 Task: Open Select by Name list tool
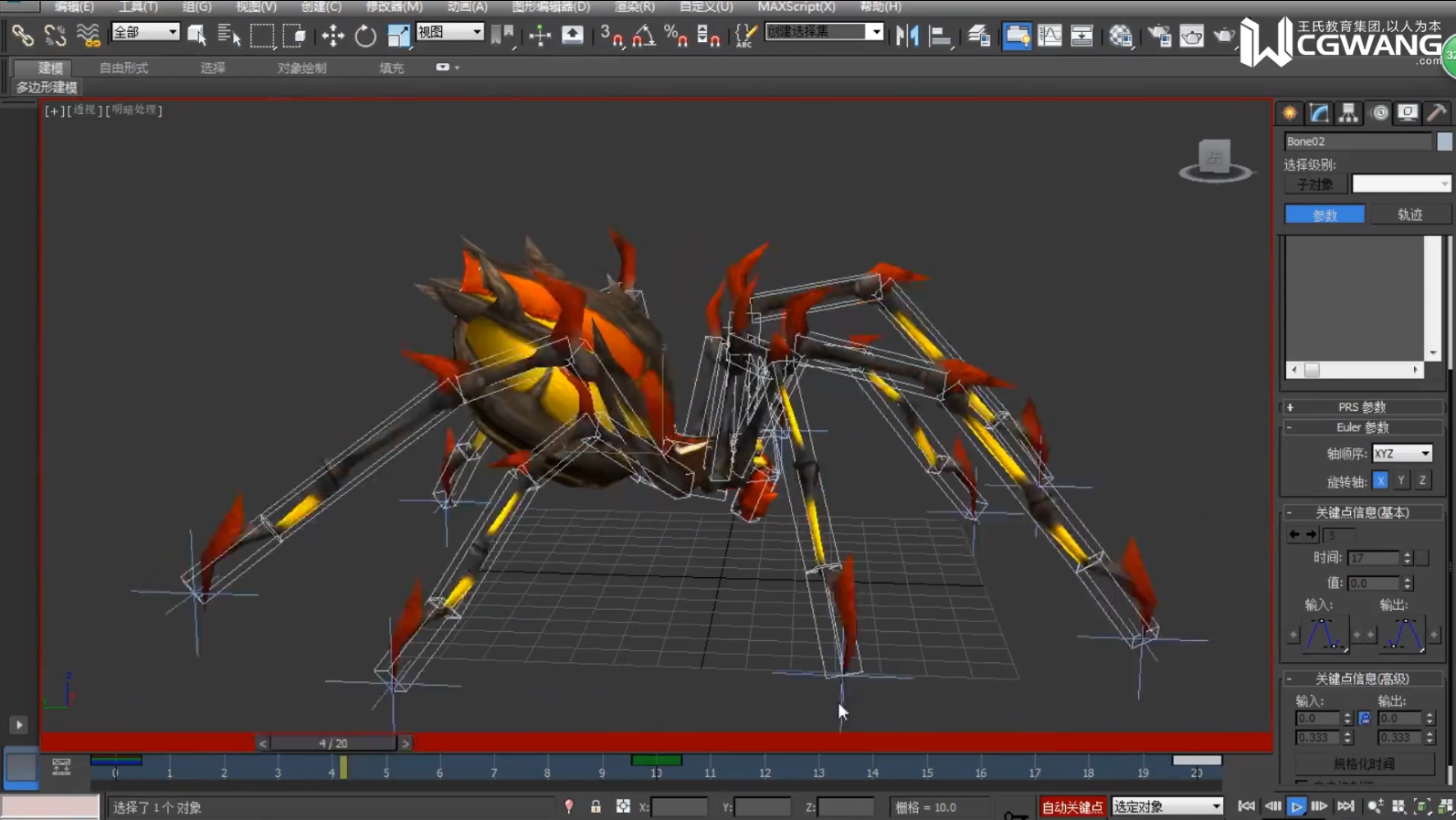point(228,36)
